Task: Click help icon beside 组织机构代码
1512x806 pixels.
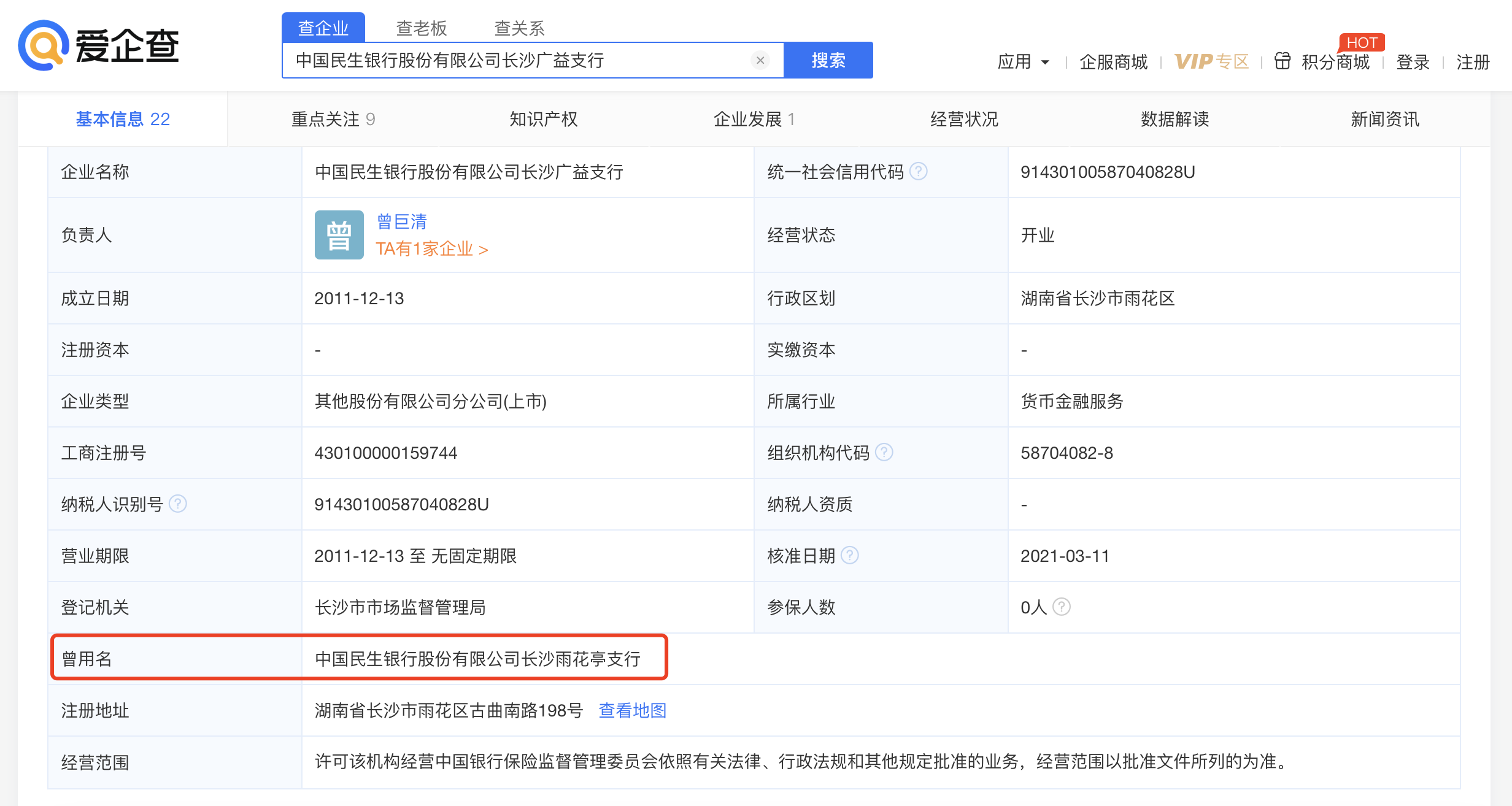Action: tap(884, 452)
